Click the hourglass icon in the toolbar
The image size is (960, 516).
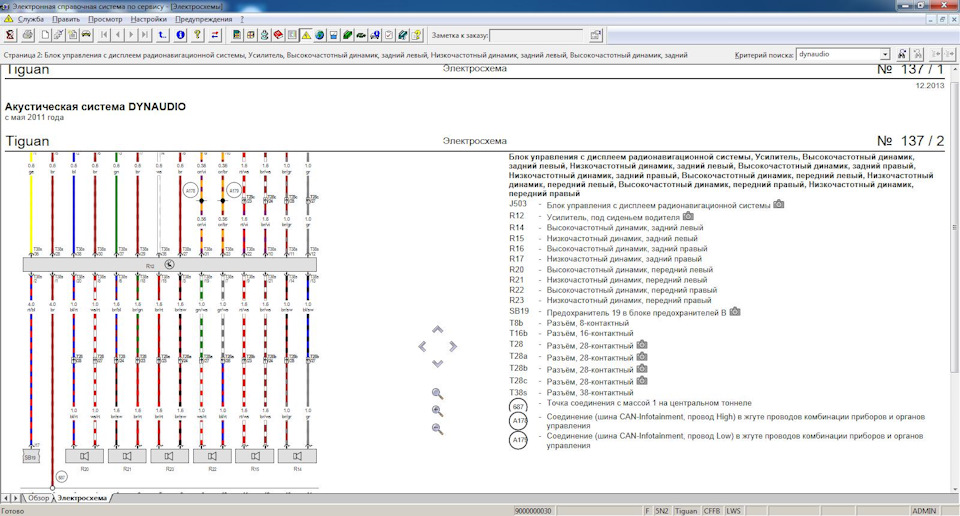[x=10, y=35]
